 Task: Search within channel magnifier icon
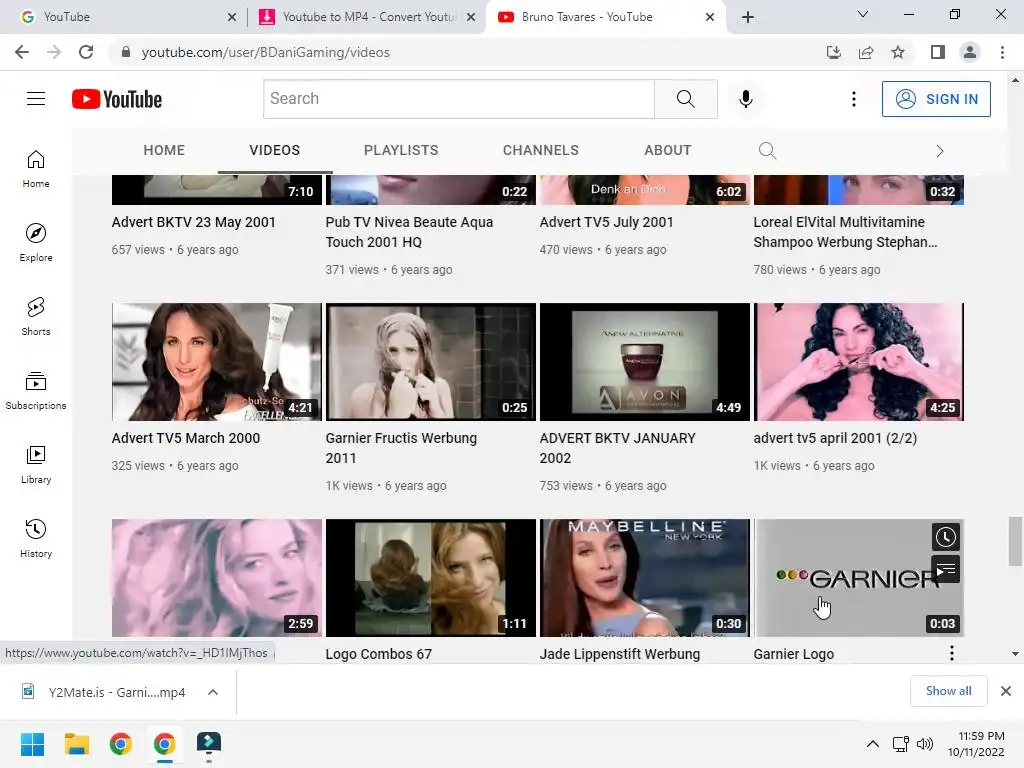tap(767, 151)
